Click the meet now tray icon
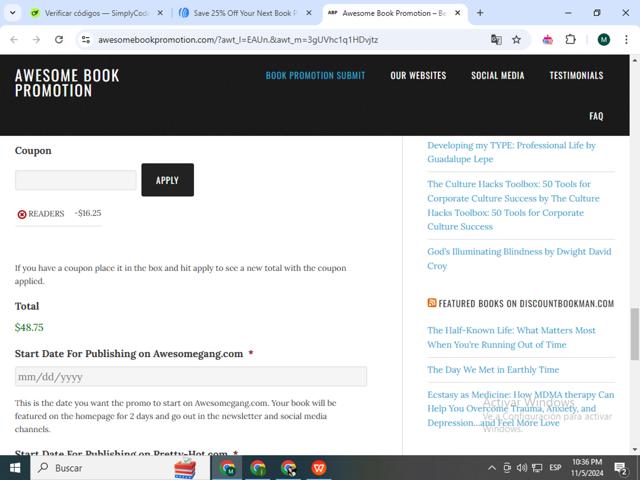 [507, 468]
